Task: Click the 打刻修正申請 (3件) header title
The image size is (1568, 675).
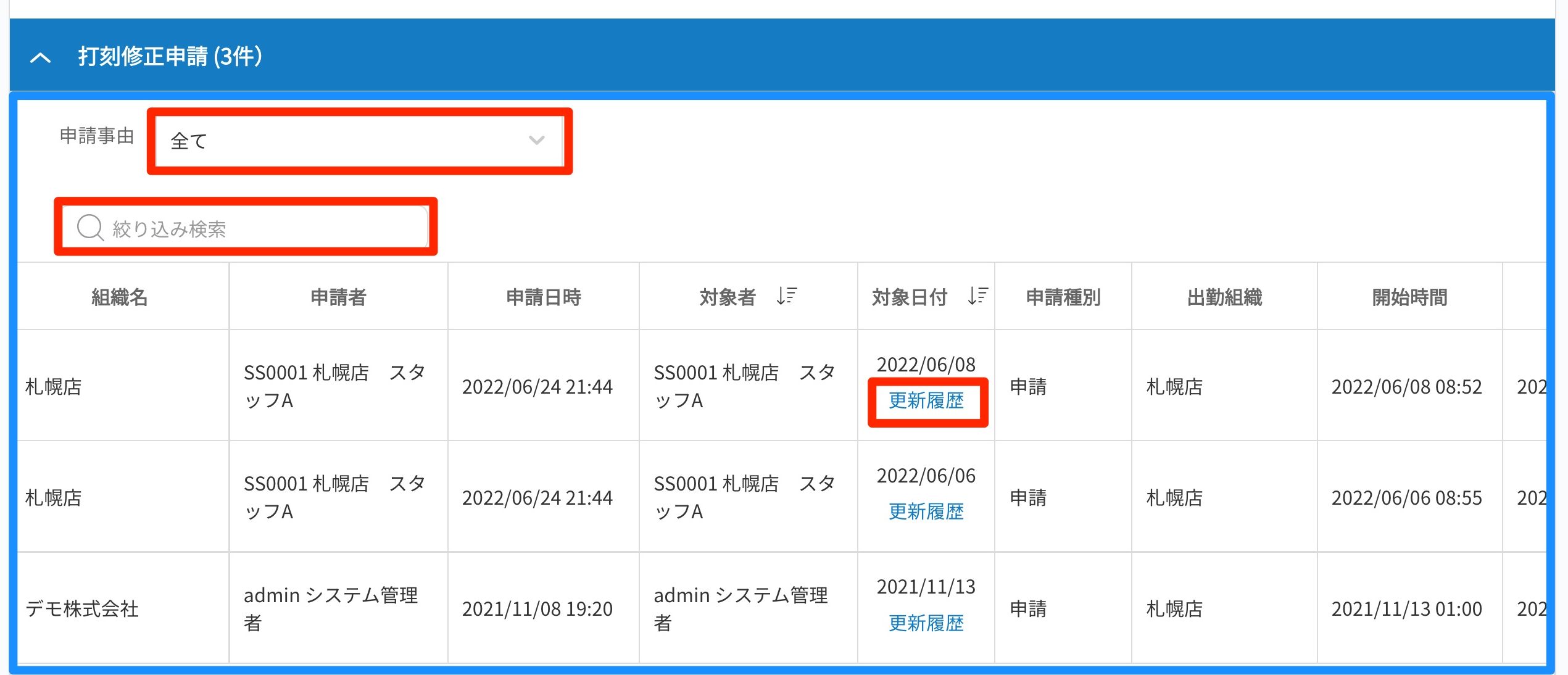Action: click(170, 57)
